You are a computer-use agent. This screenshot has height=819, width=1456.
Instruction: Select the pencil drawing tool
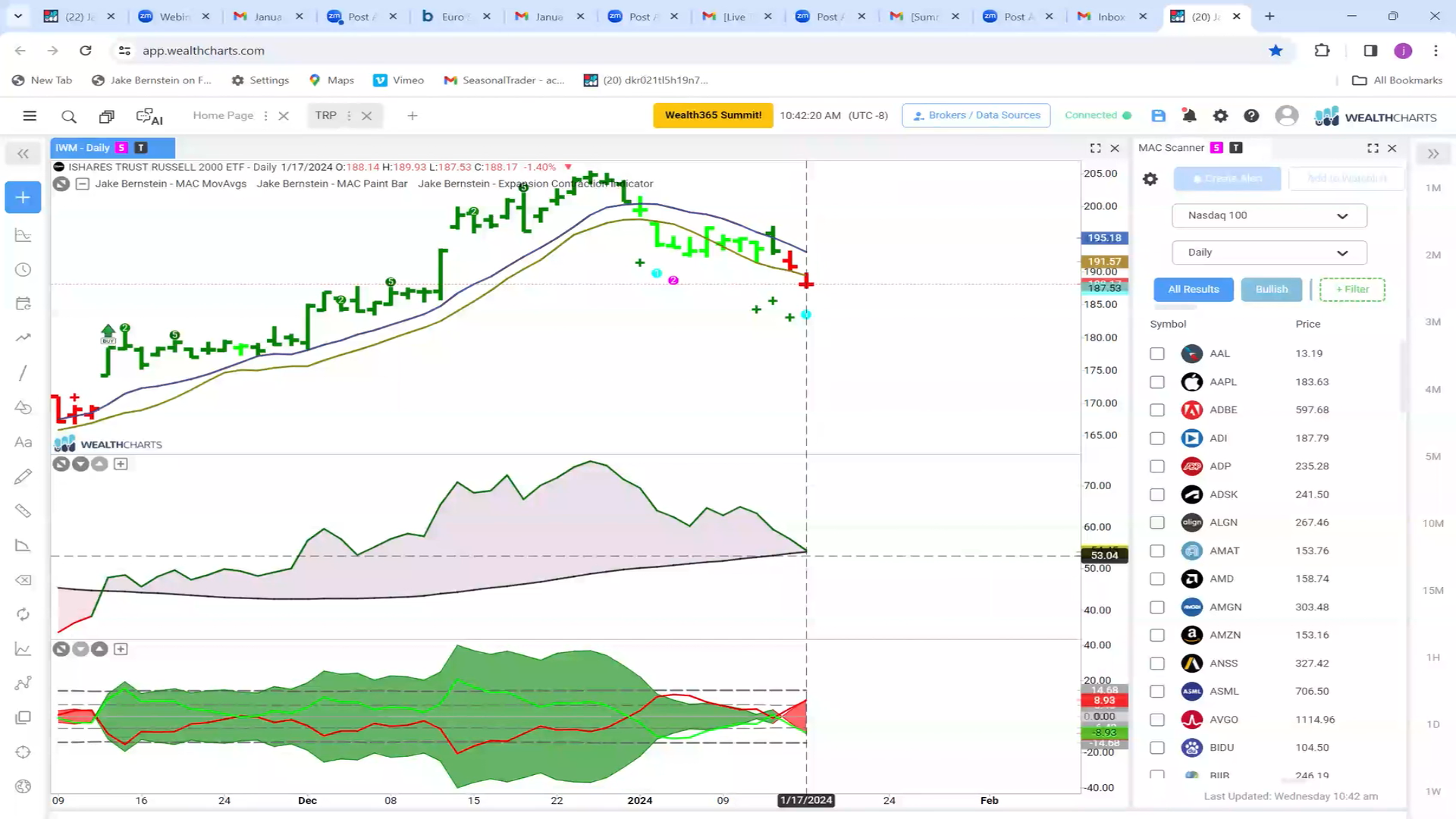(x=24, y=476)
